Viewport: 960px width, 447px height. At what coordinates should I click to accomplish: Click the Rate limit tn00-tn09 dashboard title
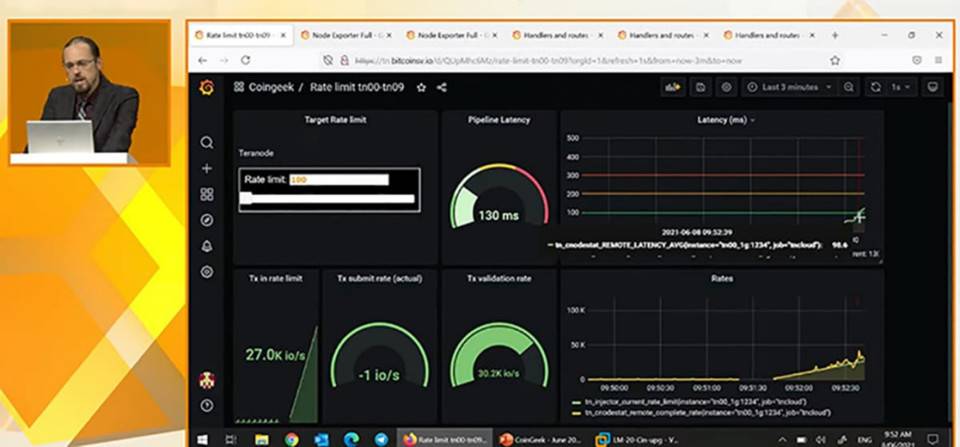point(357,88)
